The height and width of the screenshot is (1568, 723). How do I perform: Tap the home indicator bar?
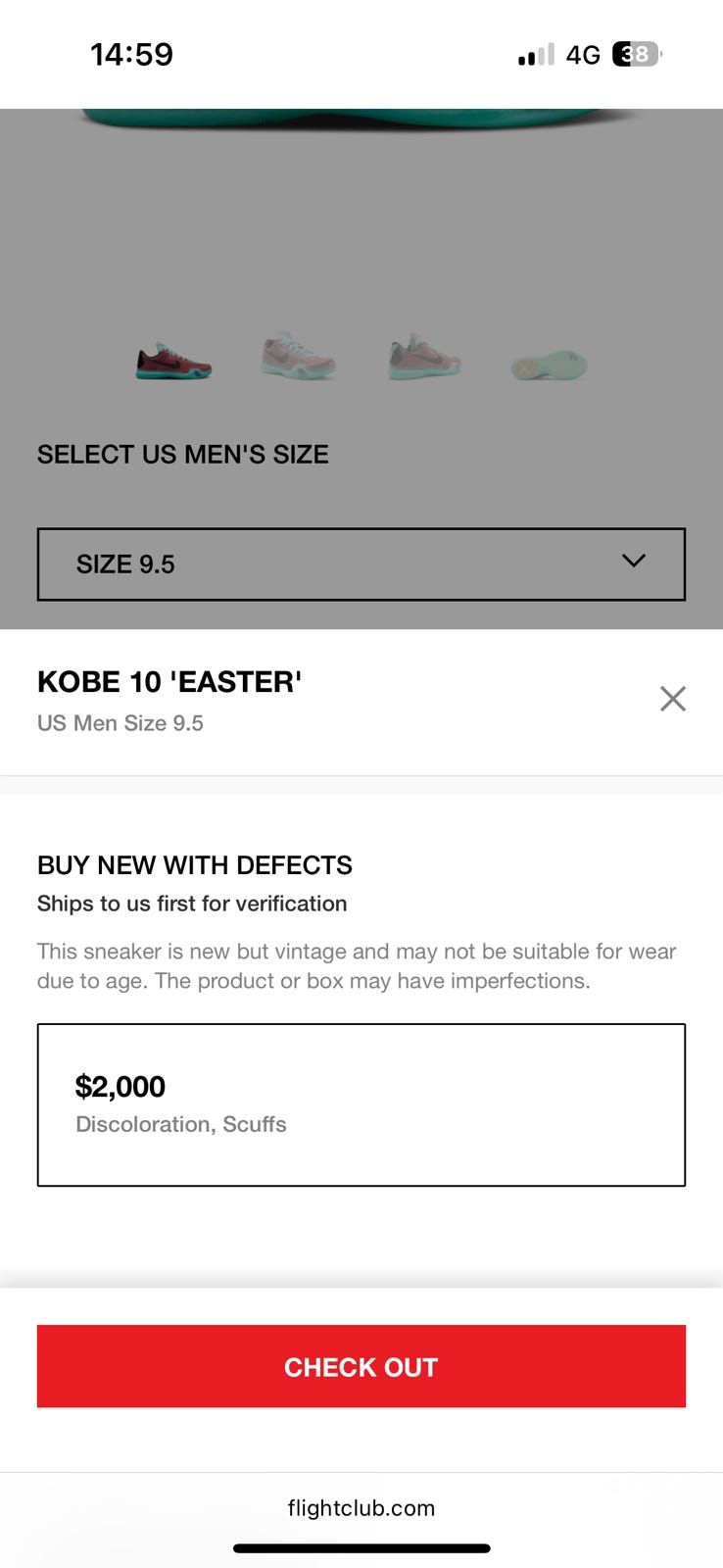point(361,1548)
